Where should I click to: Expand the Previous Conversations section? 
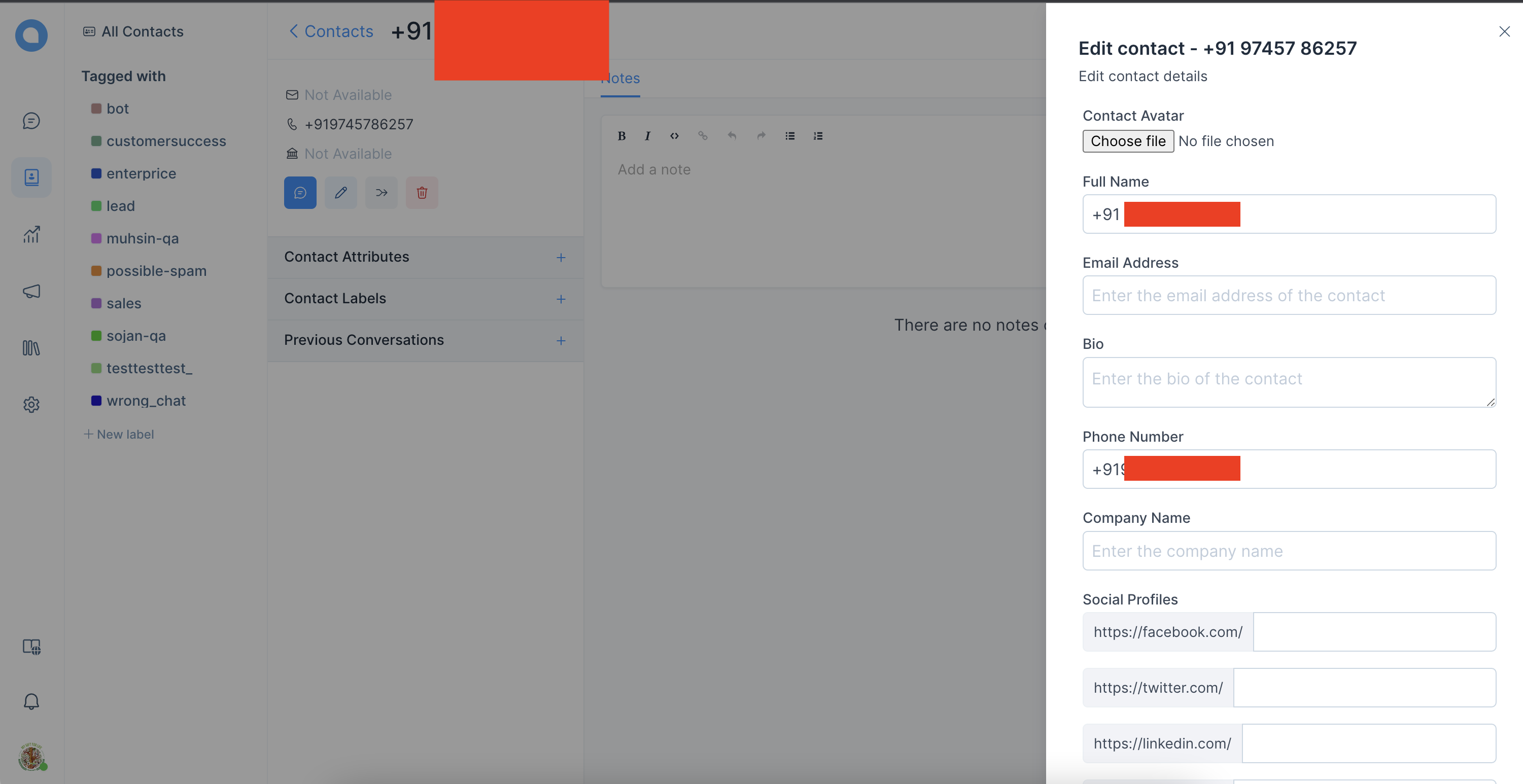[561, 340]
